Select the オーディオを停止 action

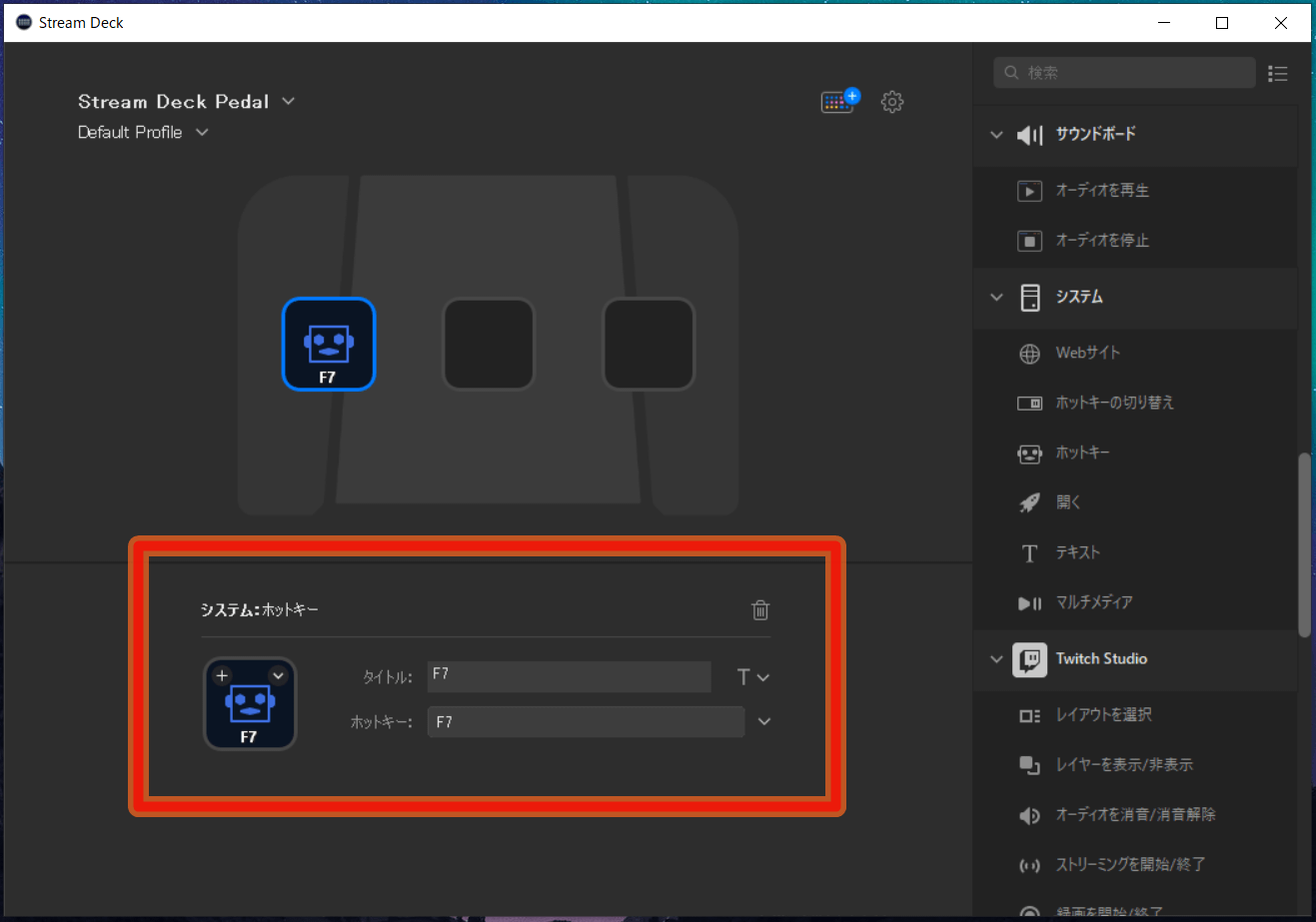pos(1135,240)
